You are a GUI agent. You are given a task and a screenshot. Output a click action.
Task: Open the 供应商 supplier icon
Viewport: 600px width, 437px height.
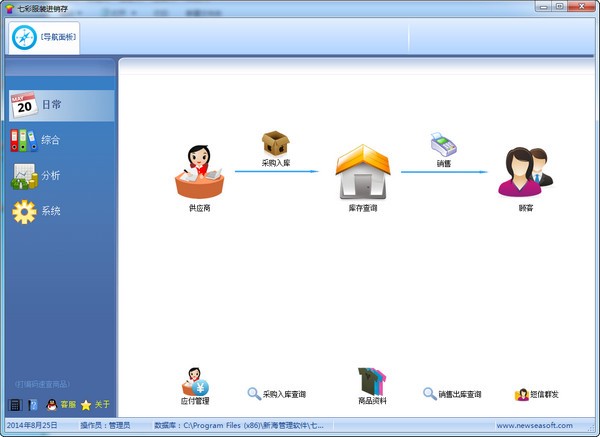(199, 172)
